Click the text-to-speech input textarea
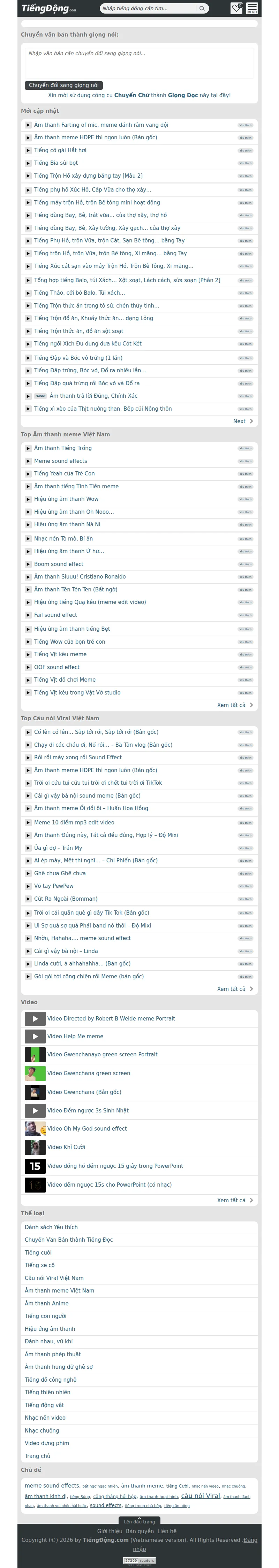The width and height of the screenshot is (279, 1568). coord(139,63)
